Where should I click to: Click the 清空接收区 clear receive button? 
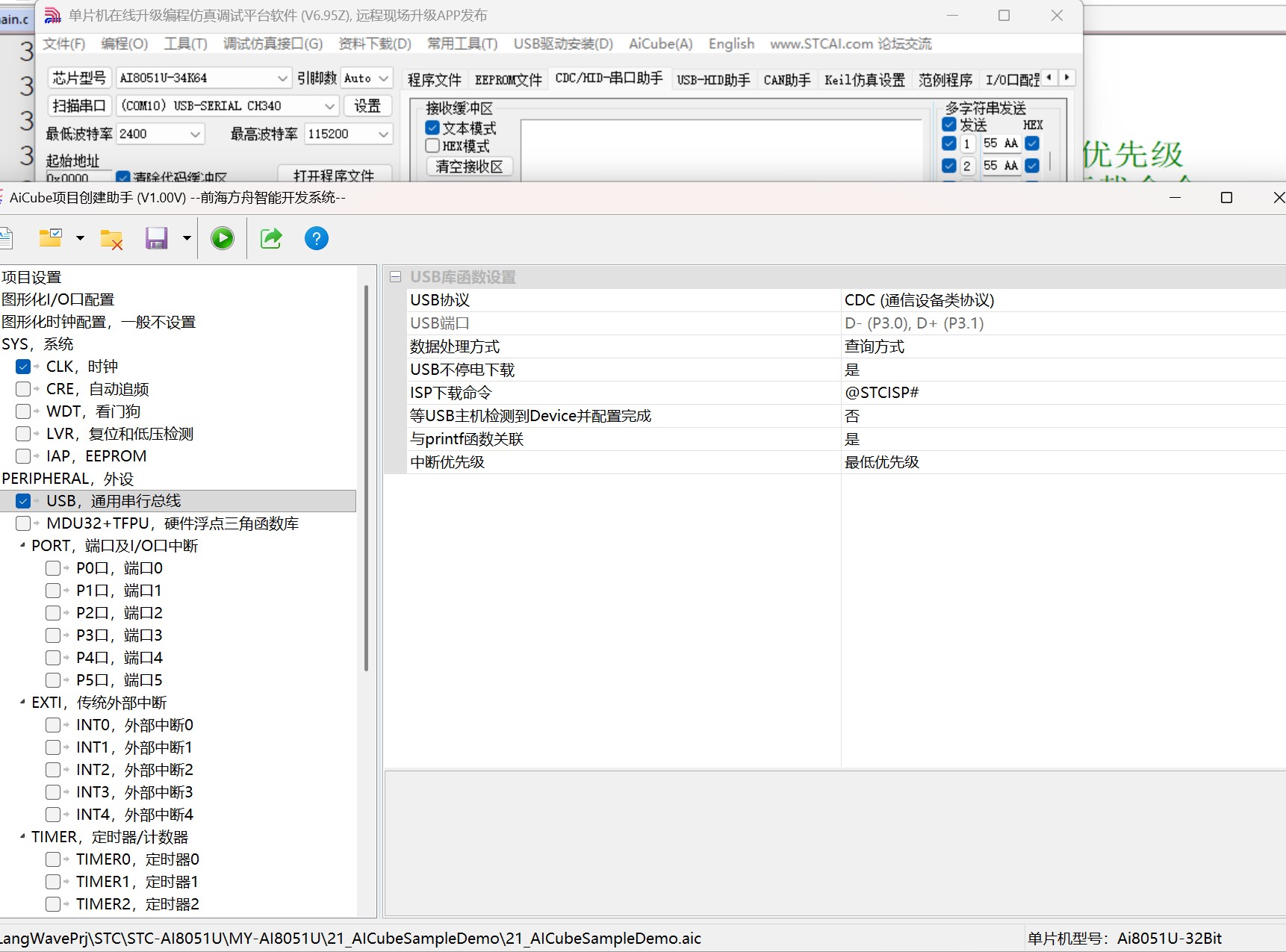coord(468,167)
